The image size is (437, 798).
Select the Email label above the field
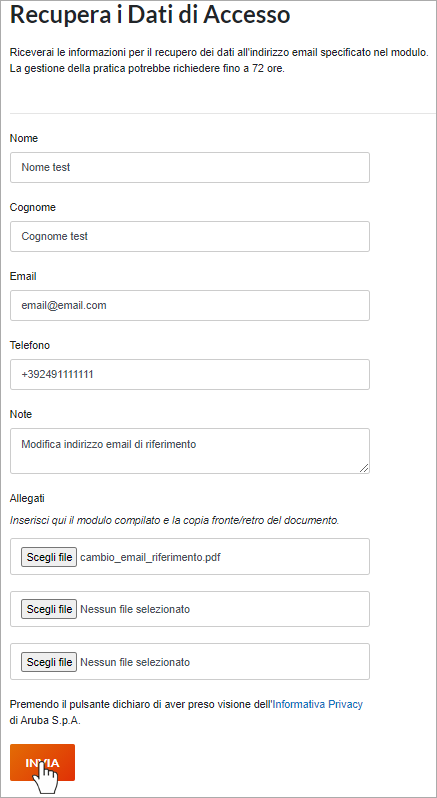pyautogui.click(x=23, y=276)
